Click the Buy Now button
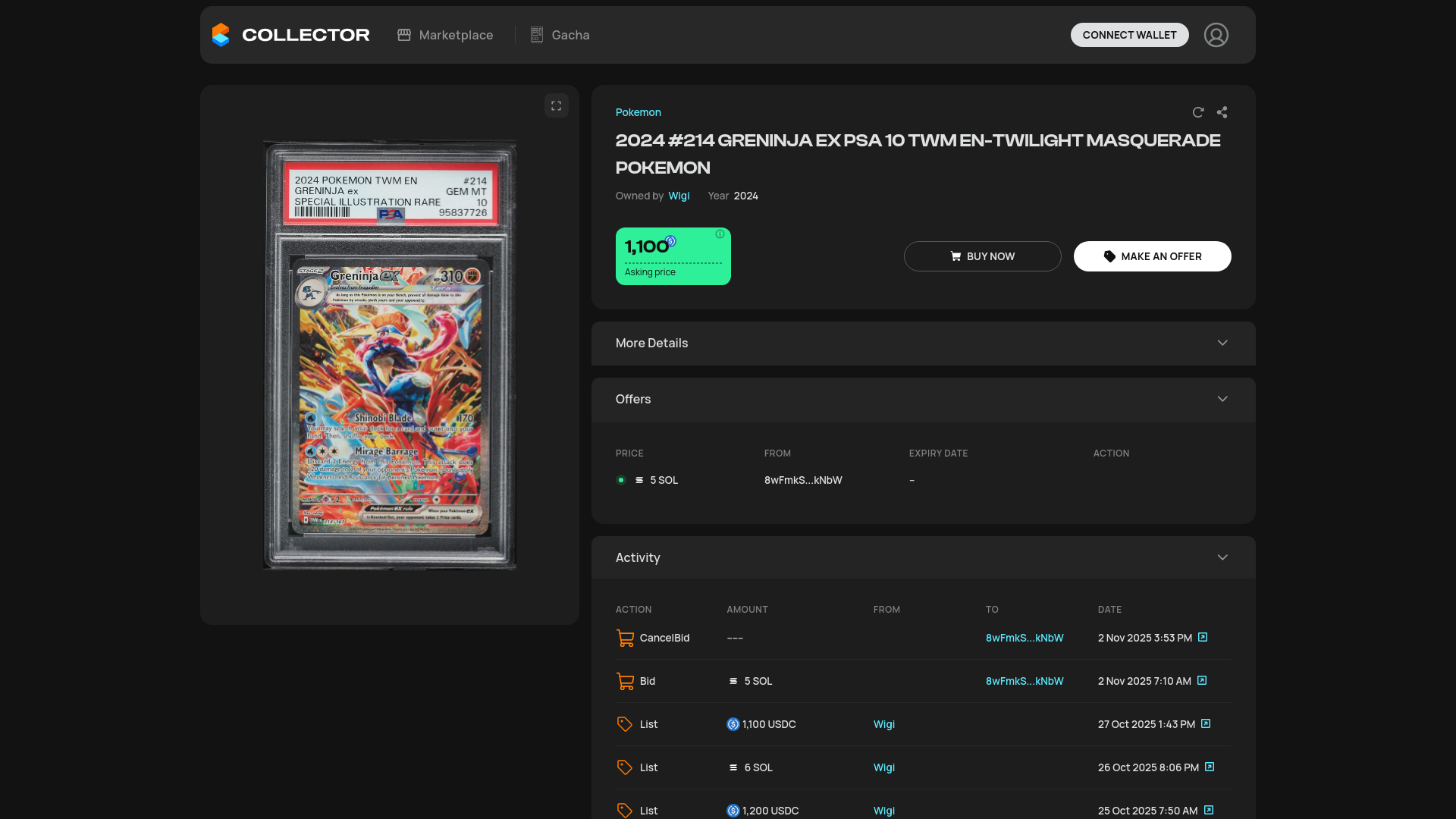 tap(983, 256)
